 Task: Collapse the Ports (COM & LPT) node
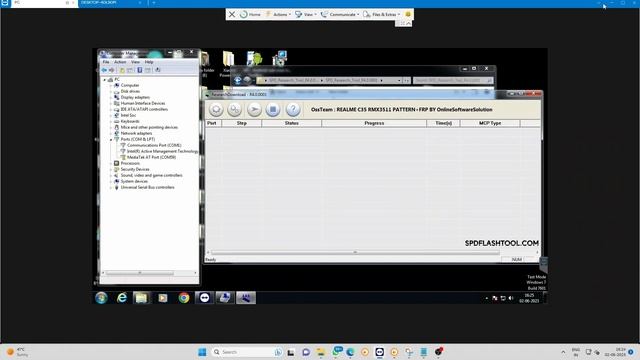point(111,139)
